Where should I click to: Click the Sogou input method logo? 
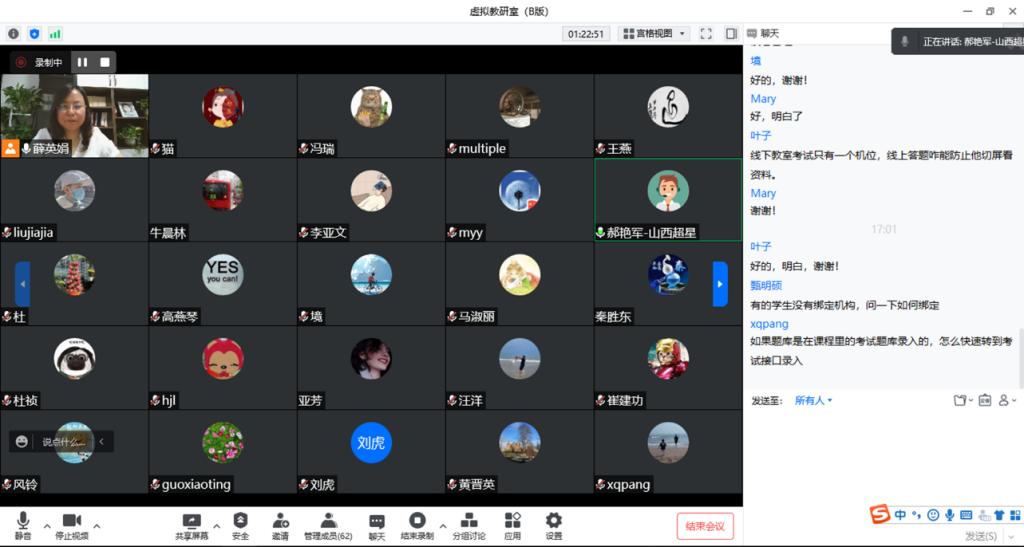pos(879,515)
